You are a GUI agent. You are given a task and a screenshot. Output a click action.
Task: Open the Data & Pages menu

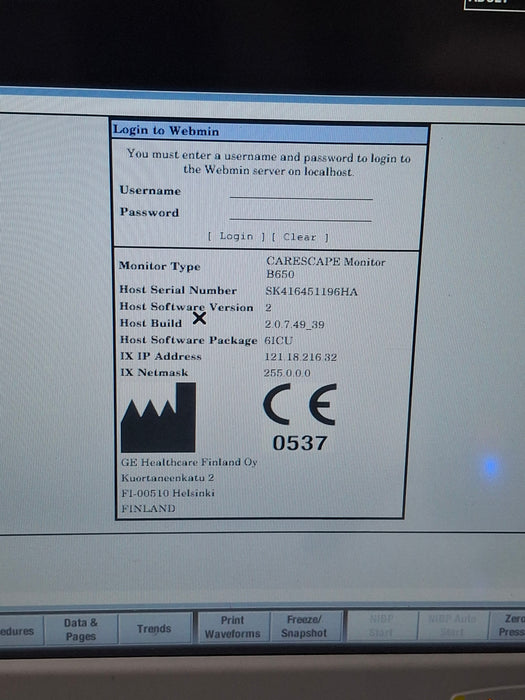point(81,629)
